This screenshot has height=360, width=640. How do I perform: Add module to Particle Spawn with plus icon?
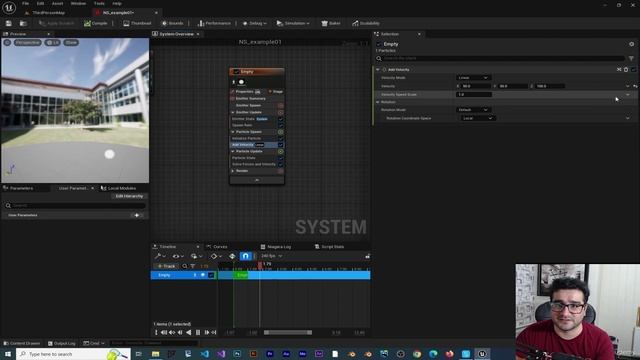point(281,132)
